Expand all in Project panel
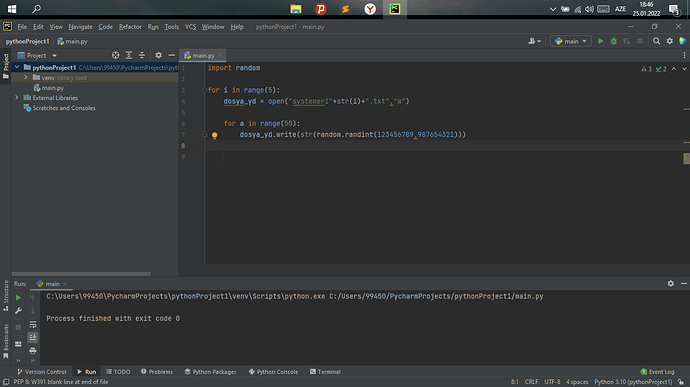The width and height of the screenshot is (690, 387). (x=128, y=55)
